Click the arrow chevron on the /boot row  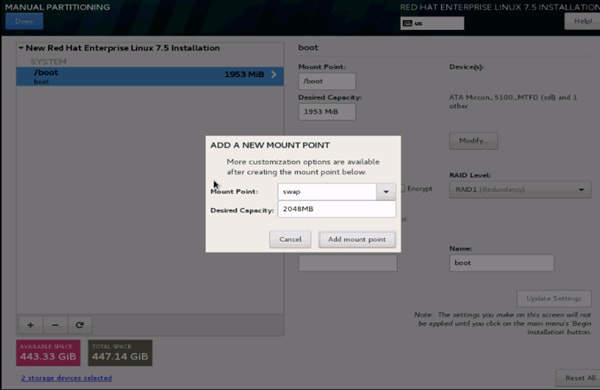[274, 74]
